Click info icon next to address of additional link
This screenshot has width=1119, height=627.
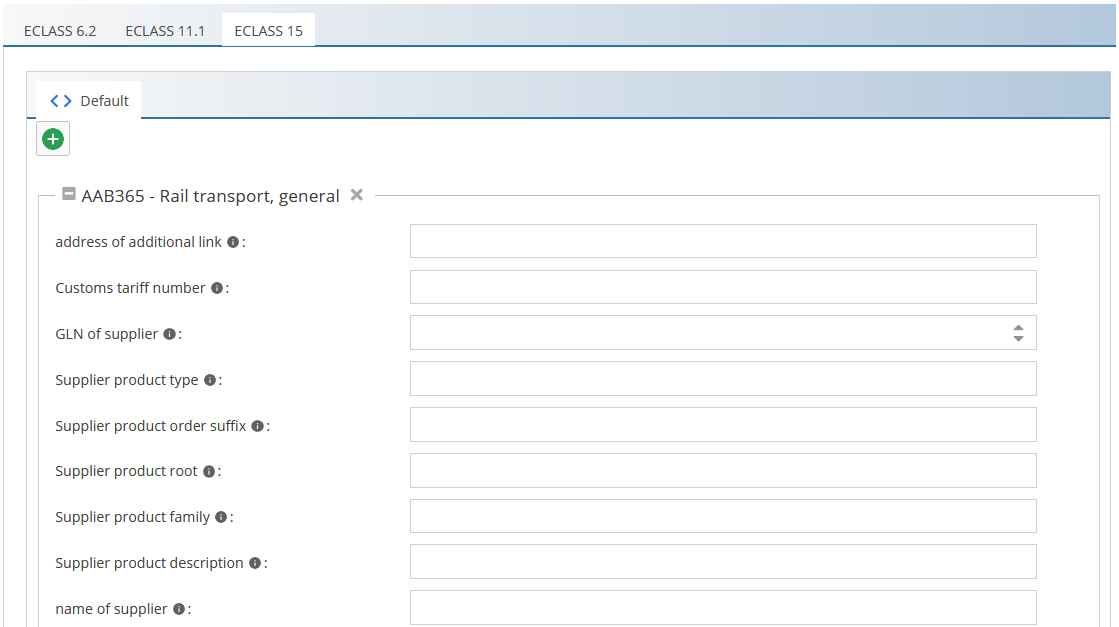coord(233,242)
